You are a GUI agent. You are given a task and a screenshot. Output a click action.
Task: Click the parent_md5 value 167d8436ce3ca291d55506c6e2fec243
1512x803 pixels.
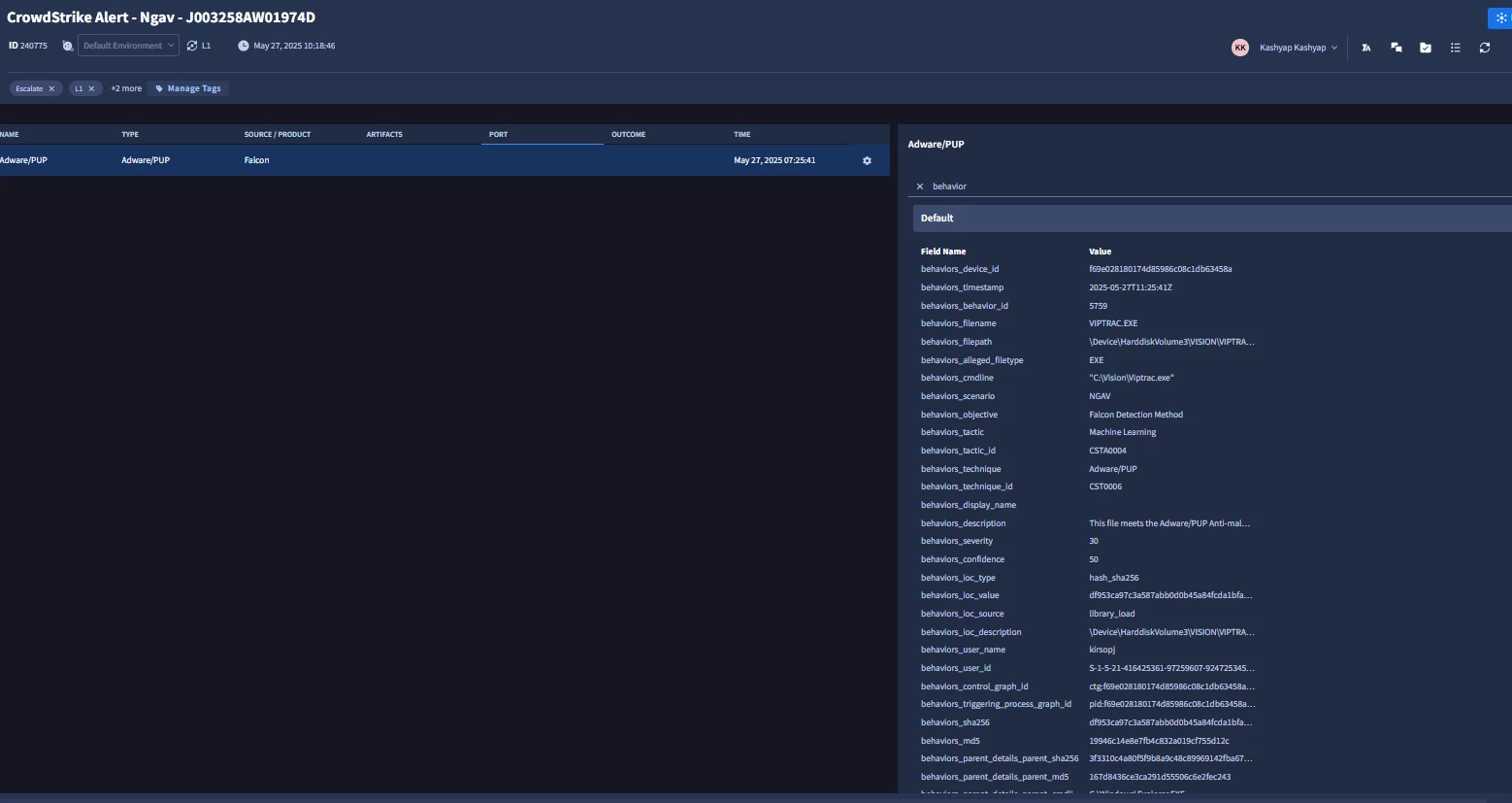click(x=1160, y=777)
